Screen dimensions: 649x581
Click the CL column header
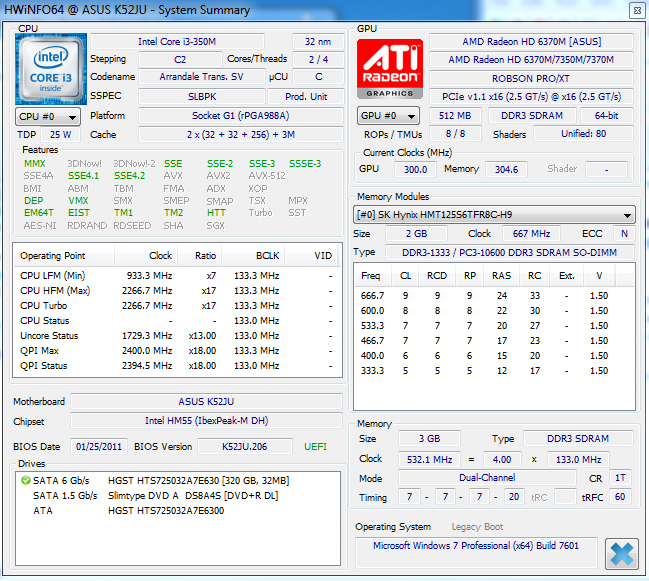pos(406,276)
